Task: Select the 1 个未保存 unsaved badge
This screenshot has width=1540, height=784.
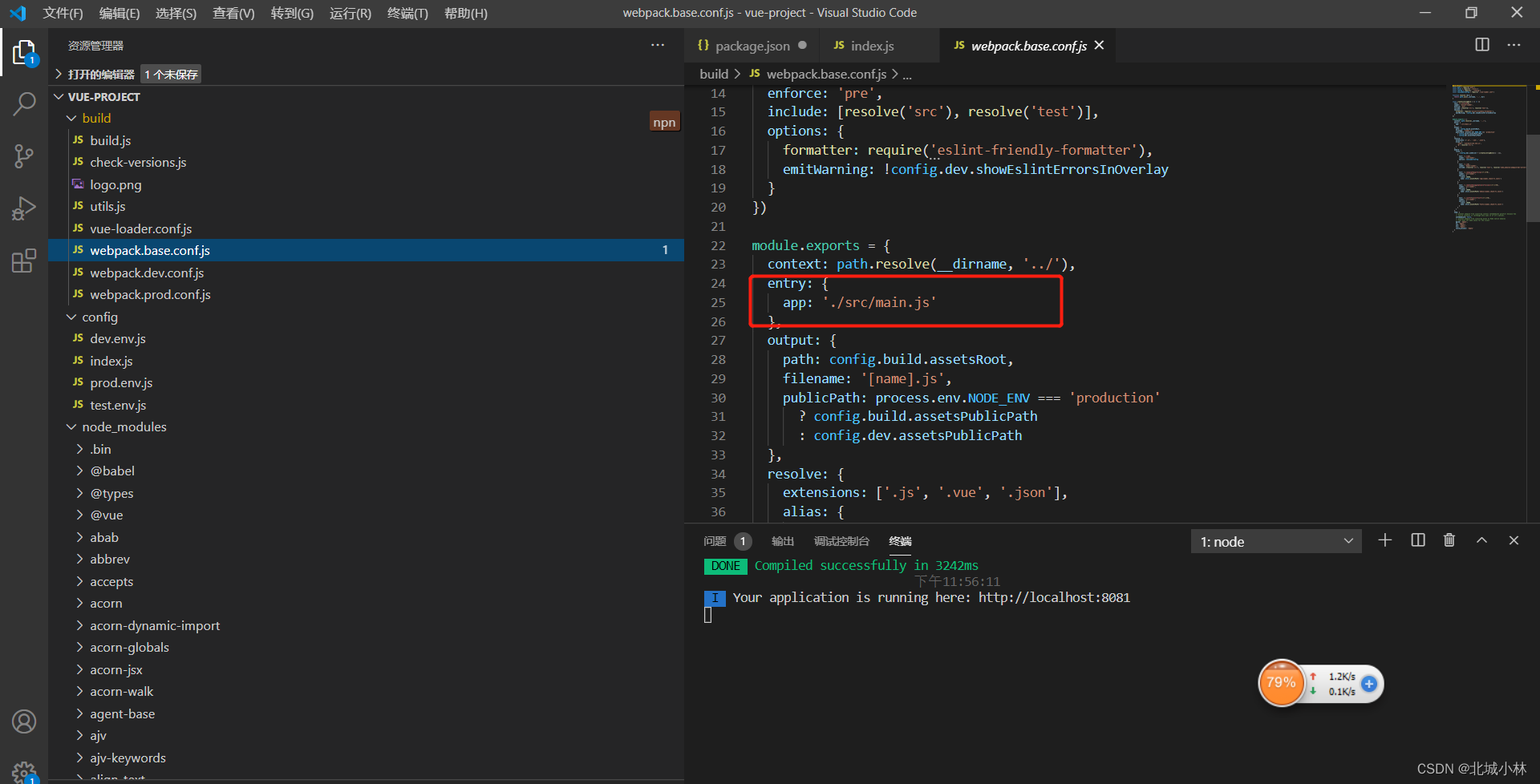Action: [171, 74]
